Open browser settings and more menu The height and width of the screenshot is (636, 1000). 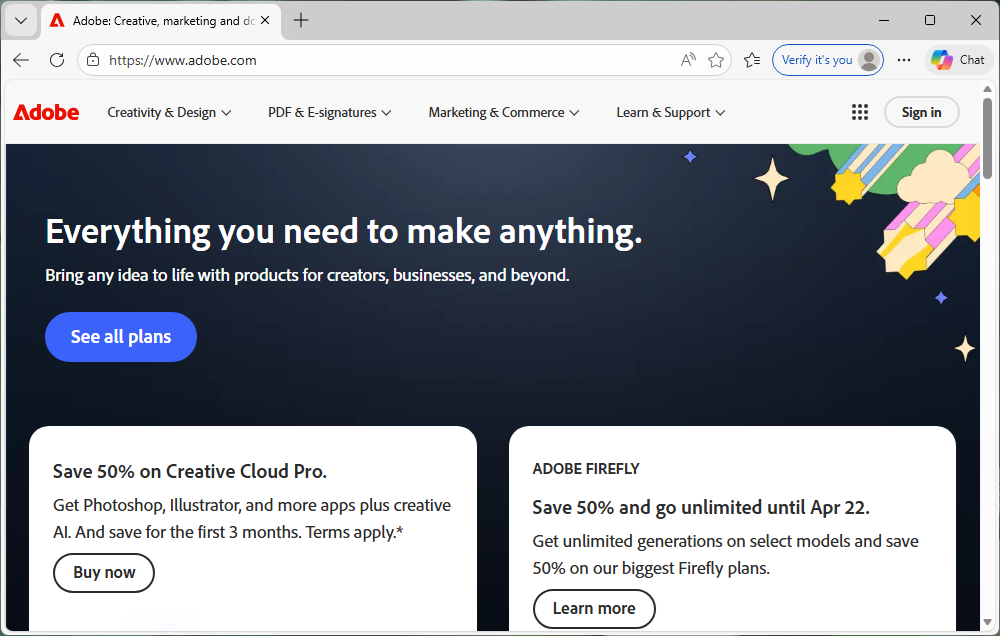(x=904, y=60)
